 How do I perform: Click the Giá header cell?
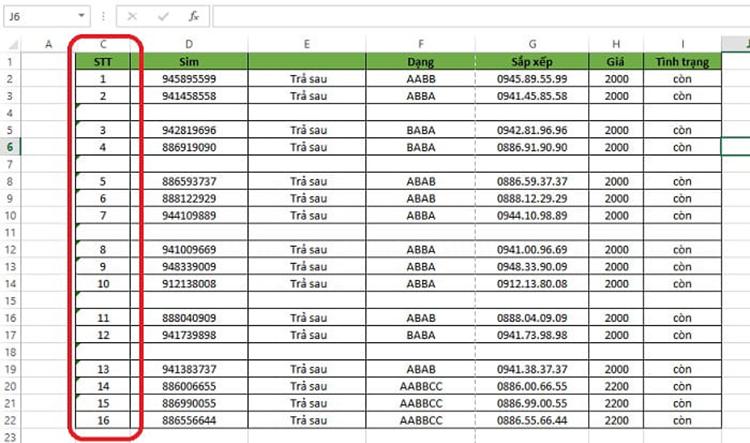point(616,62)
